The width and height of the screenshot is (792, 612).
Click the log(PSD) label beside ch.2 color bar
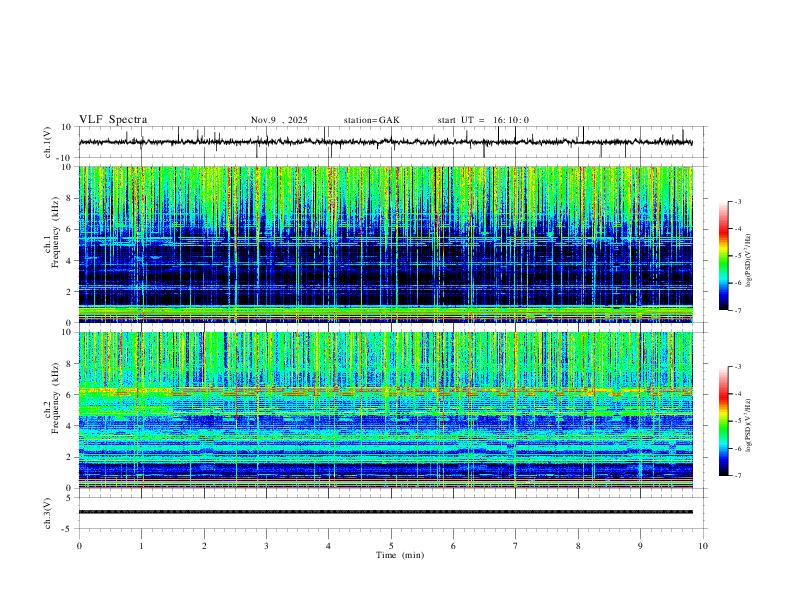tap(748, 425)
